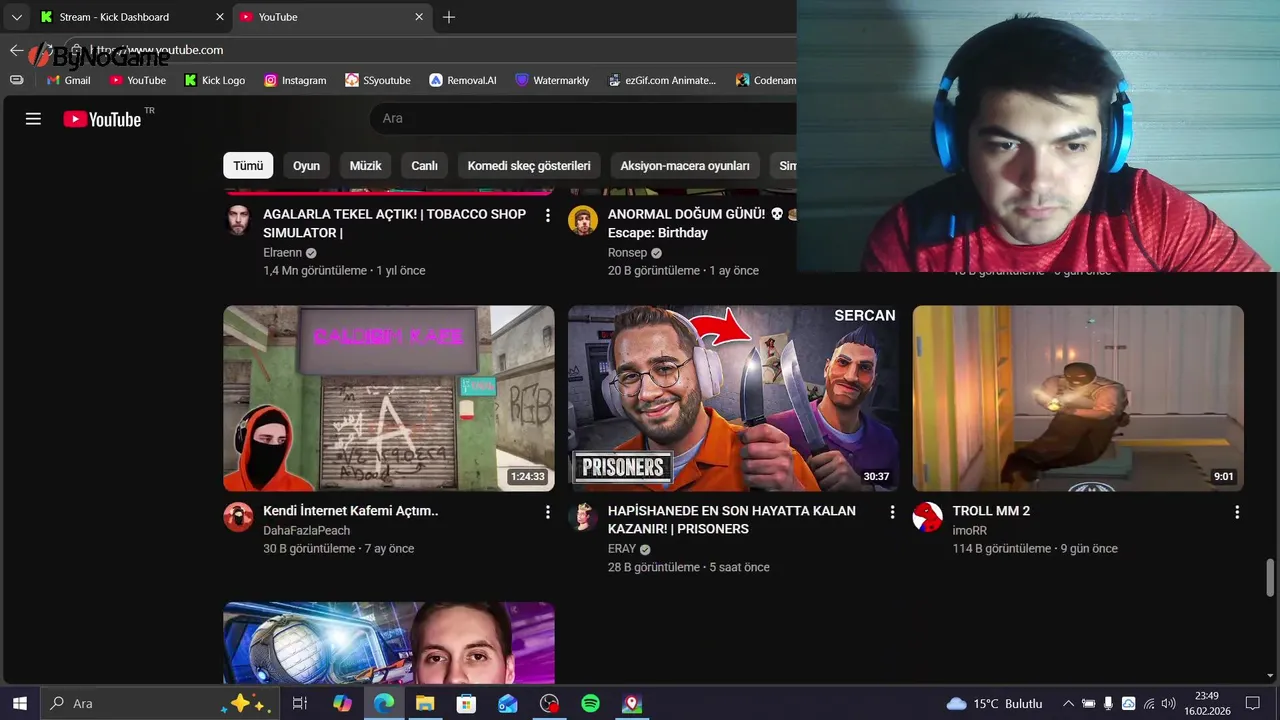Select the Canlı filter chip
The height and width of the screenshot is (720, 1280).
(x=425, y=166)
